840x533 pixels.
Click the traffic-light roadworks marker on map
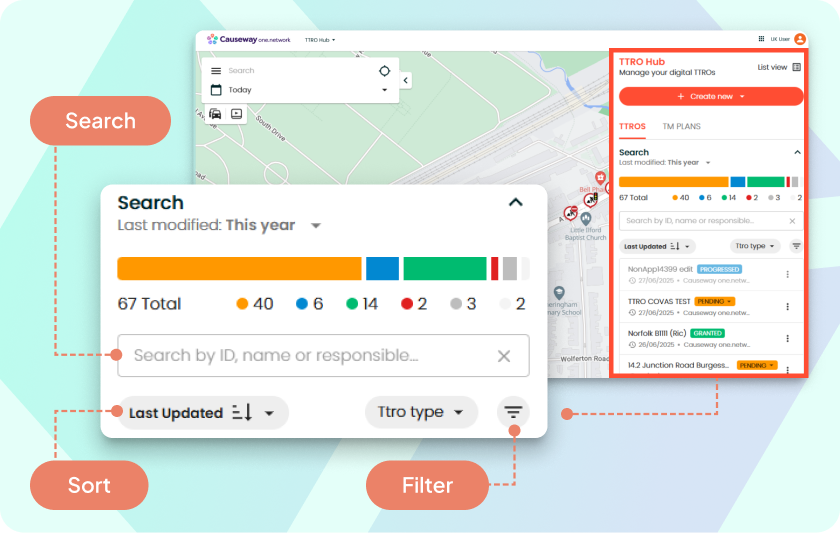[591, 200]
